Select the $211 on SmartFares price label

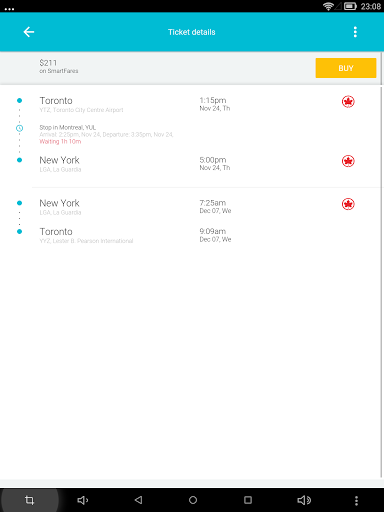point(59,66)
